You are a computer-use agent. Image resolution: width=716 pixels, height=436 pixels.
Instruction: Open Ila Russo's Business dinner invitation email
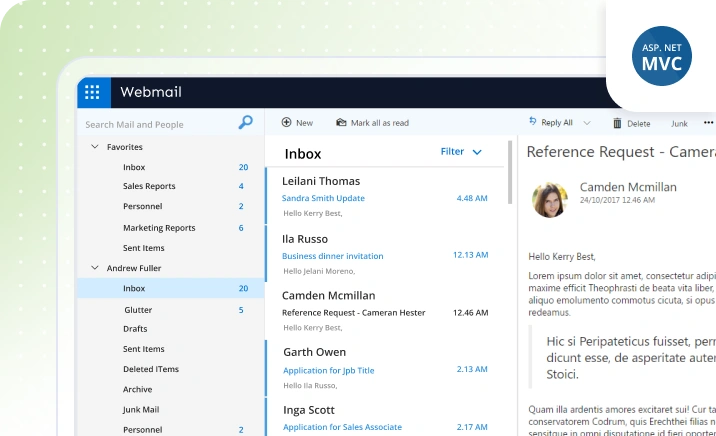(x=384, y=254)
